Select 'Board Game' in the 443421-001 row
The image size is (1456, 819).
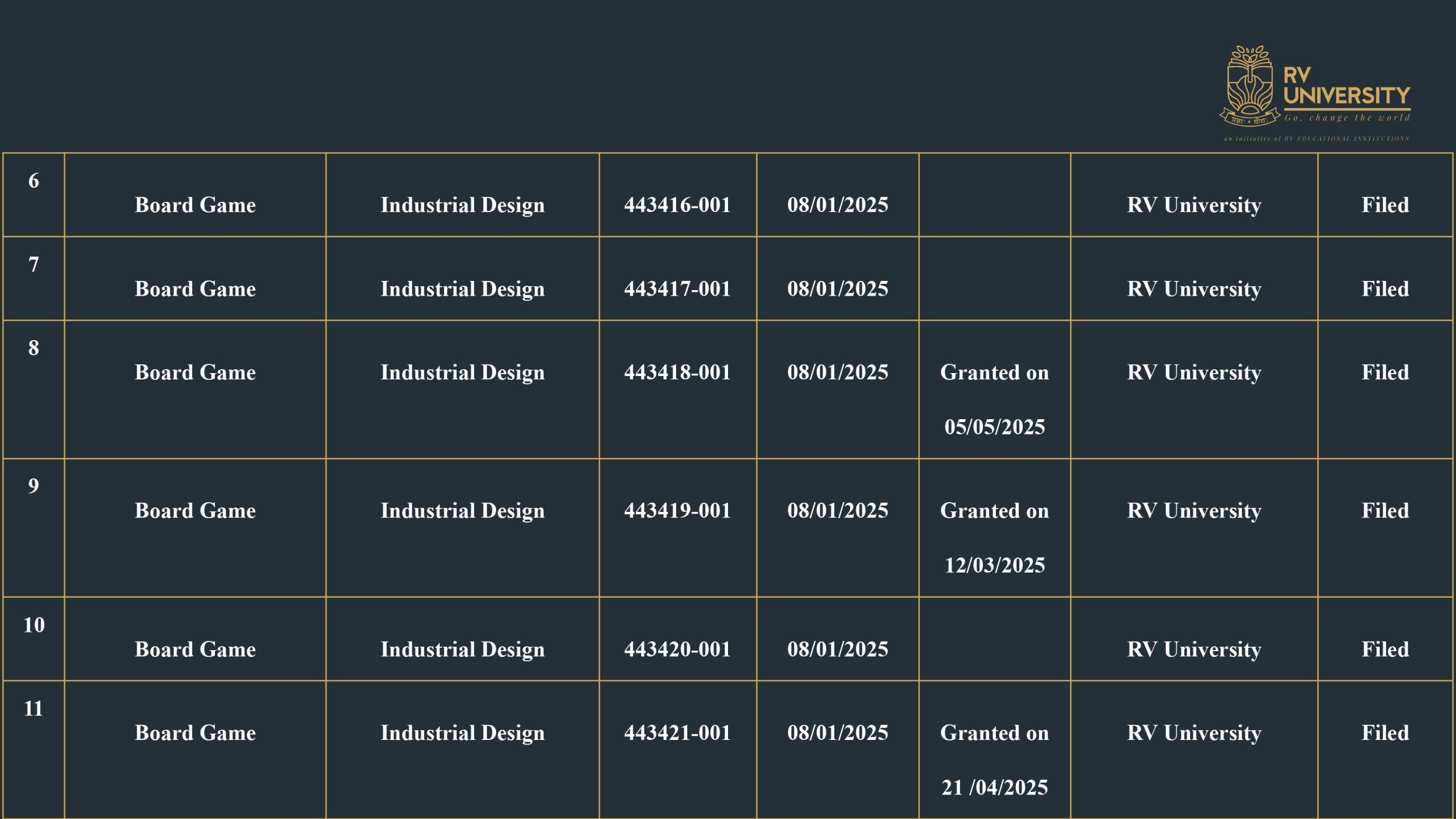195,733
